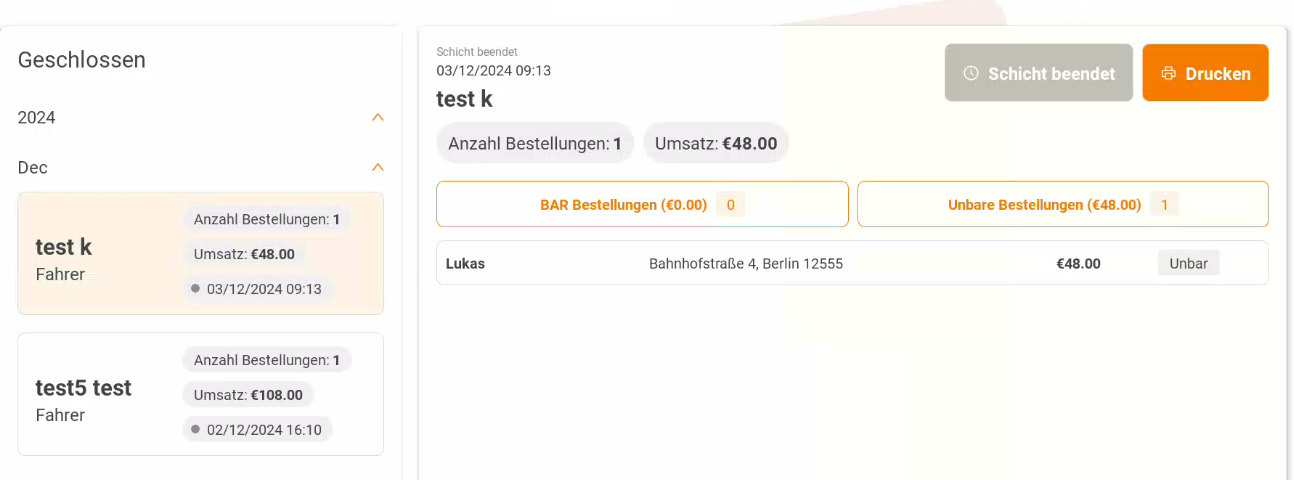Click the Unbar payment badge

(x=1189, y=263)
